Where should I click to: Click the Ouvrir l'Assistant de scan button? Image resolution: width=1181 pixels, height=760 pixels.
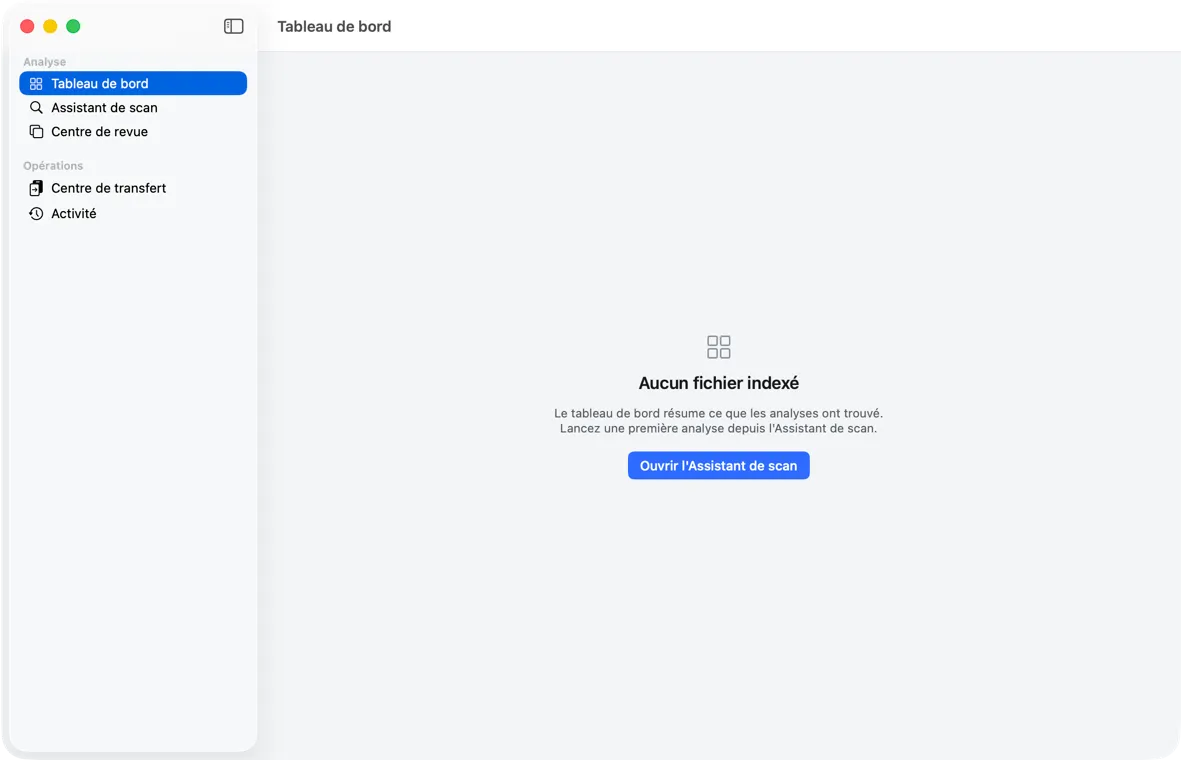pos(719,465)
